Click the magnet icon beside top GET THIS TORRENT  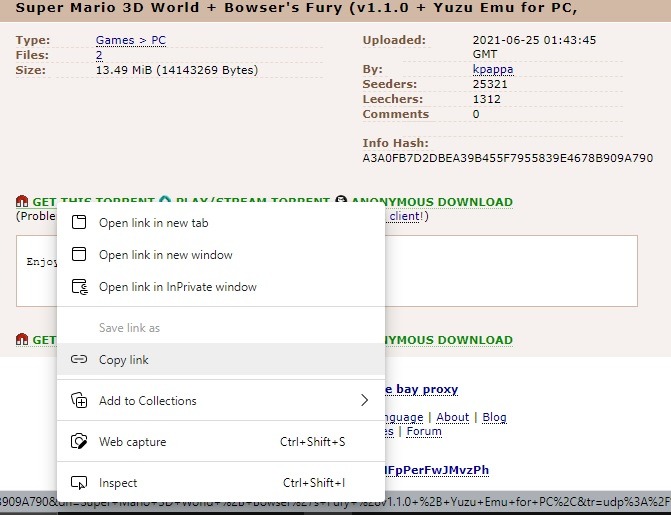pyautogui.click(x=22, y=202)
